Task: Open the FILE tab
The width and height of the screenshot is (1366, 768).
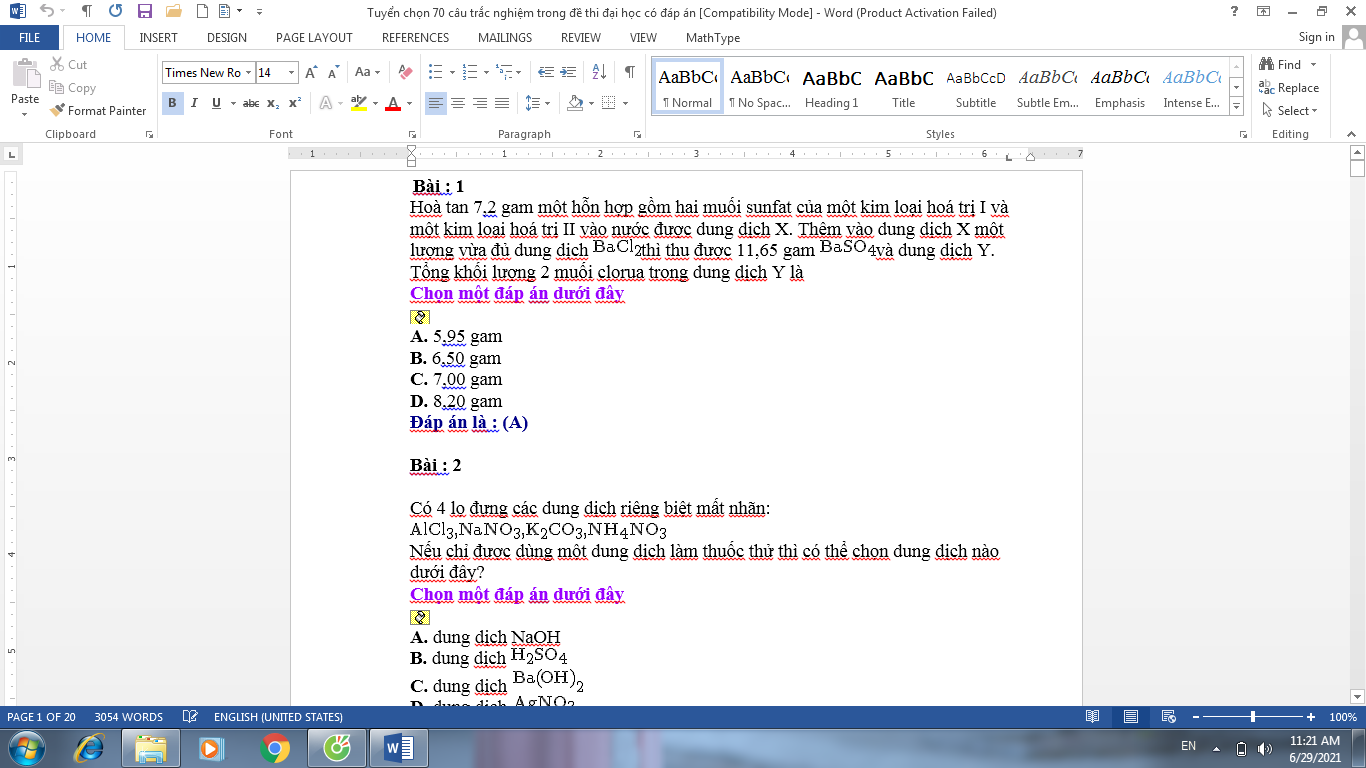Action: 30,37
